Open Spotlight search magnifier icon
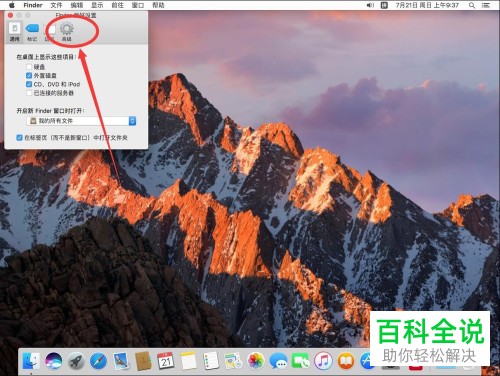This screenshot has width=500, height=376. coord(472,5)
